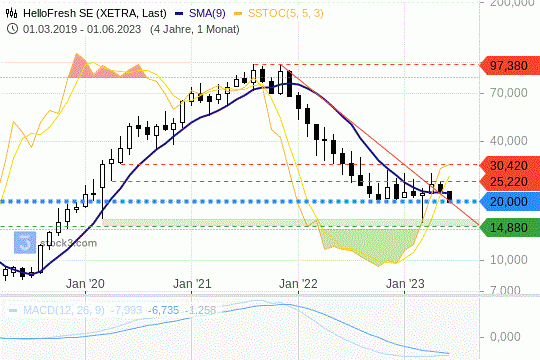Select the SMA(9) legend label
540x360 pixels.
(207, 13)
